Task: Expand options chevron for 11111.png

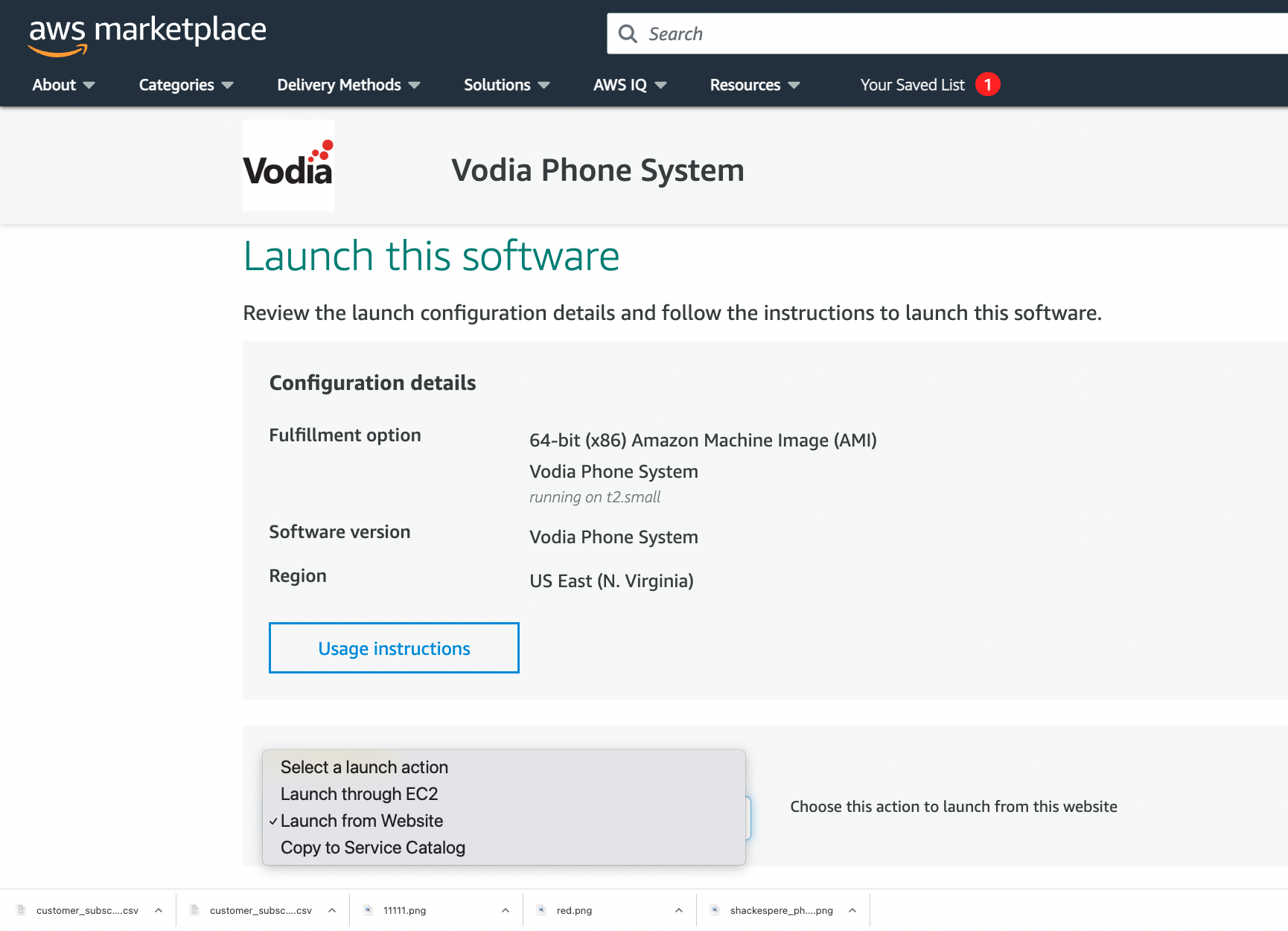Action: (506, 910)
